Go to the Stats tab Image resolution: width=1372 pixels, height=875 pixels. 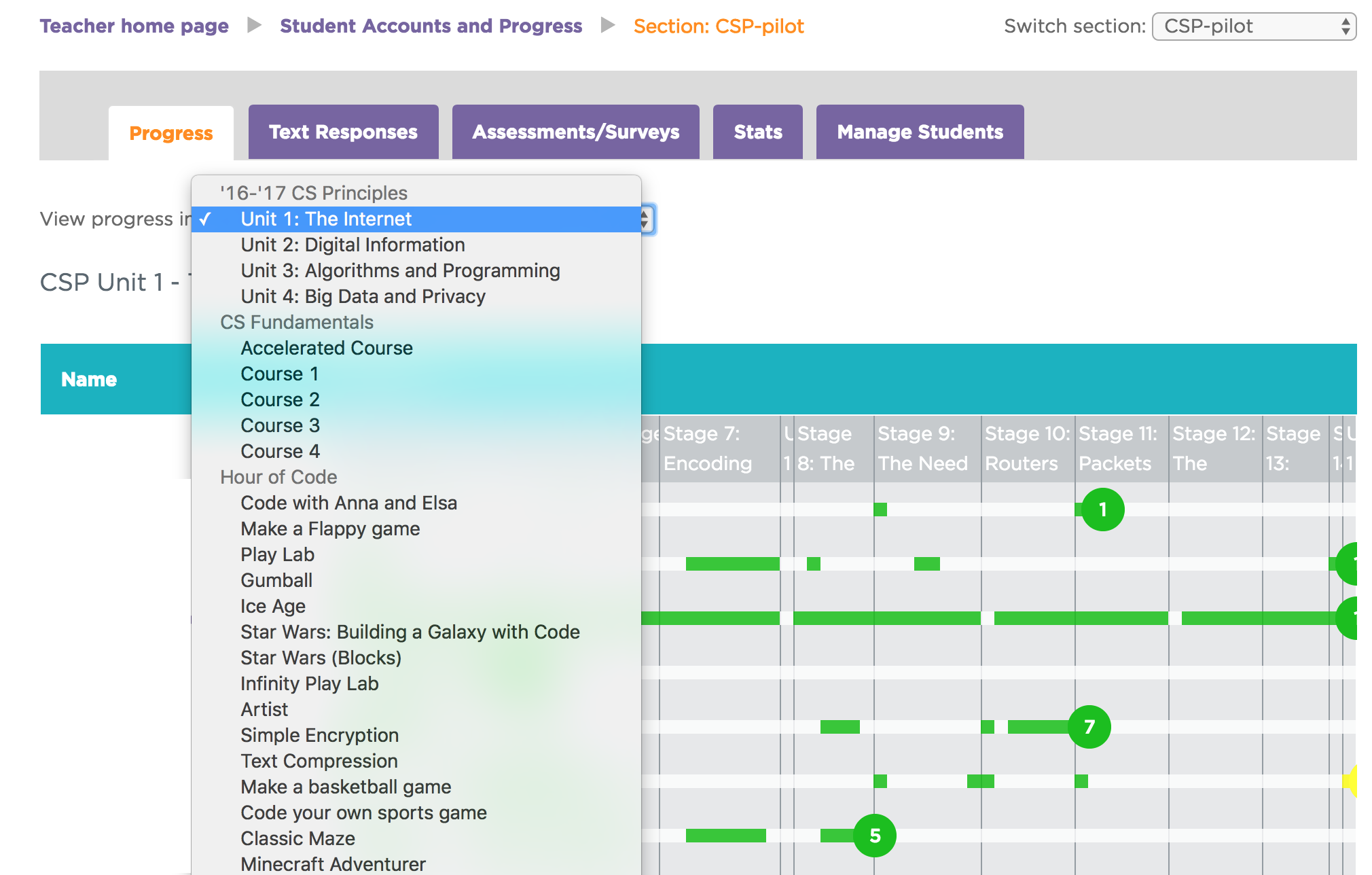(757, 132)
